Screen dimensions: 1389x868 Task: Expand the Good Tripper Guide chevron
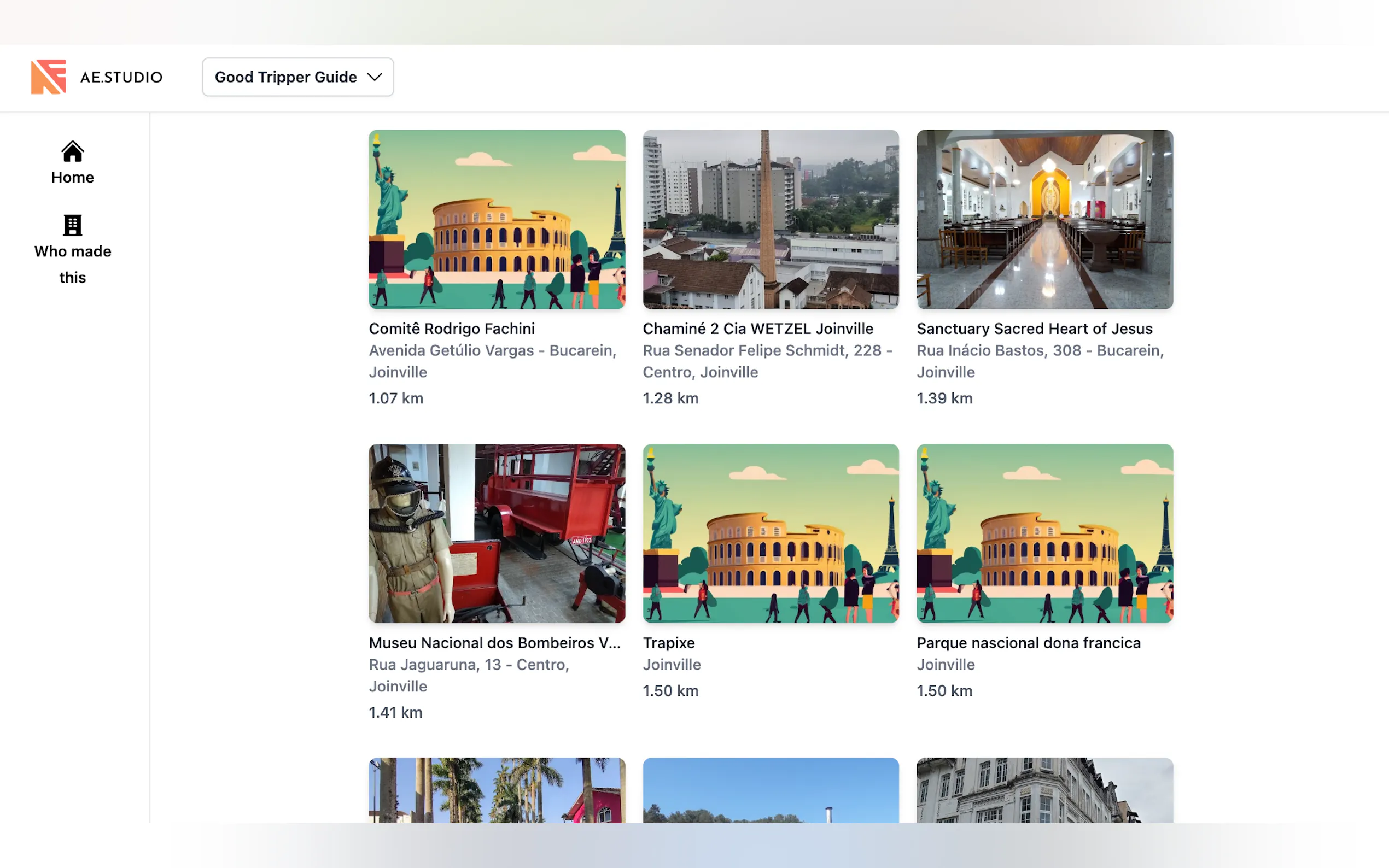click(x=375, y=77)
